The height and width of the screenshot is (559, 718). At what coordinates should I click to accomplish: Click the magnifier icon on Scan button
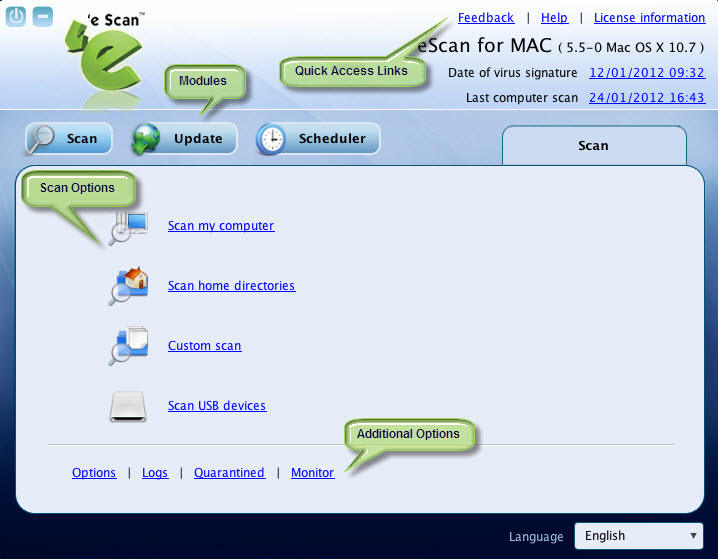tap(41, 139)
